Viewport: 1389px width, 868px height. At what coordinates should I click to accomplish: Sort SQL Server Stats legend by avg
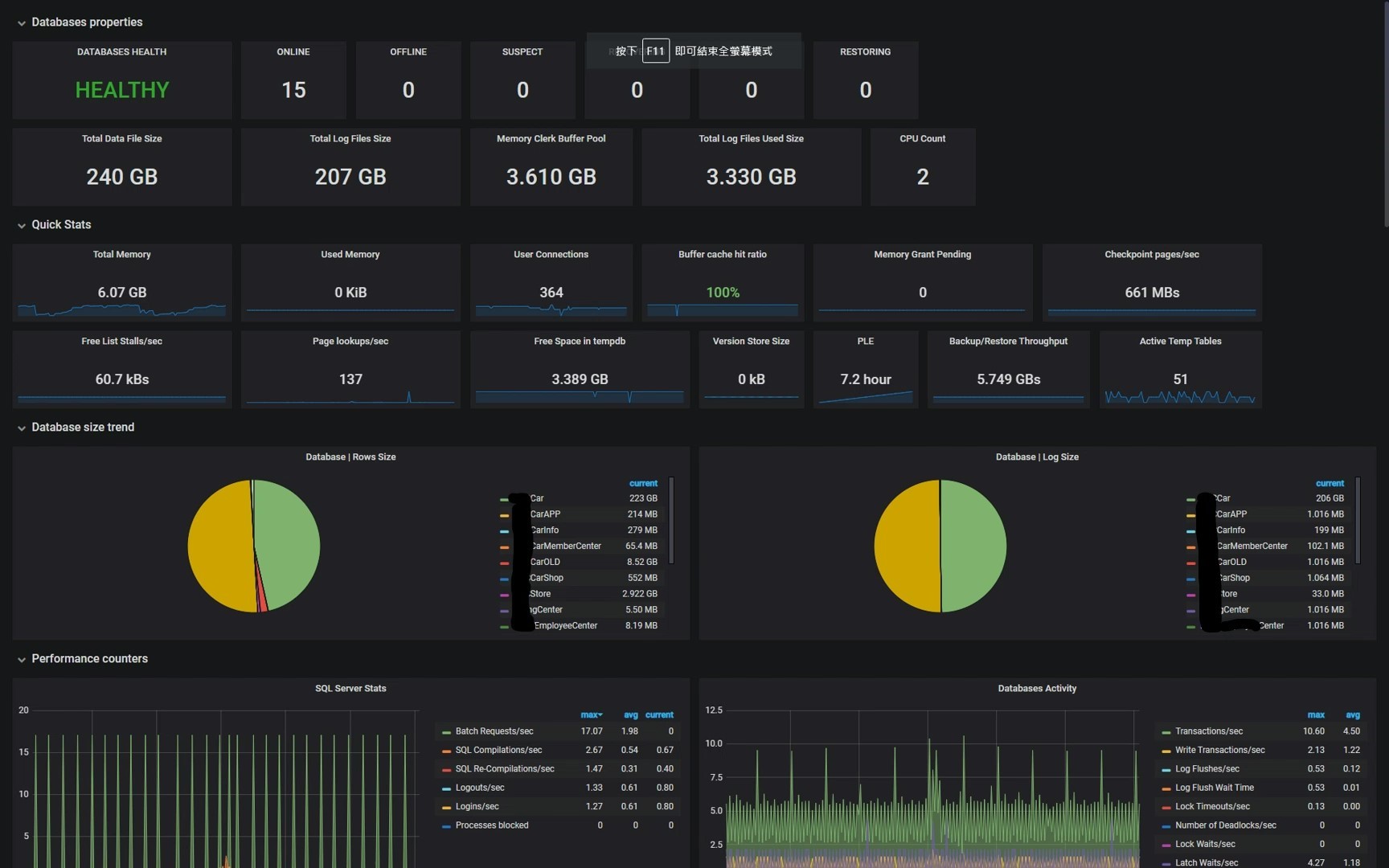tap(631, 714)
